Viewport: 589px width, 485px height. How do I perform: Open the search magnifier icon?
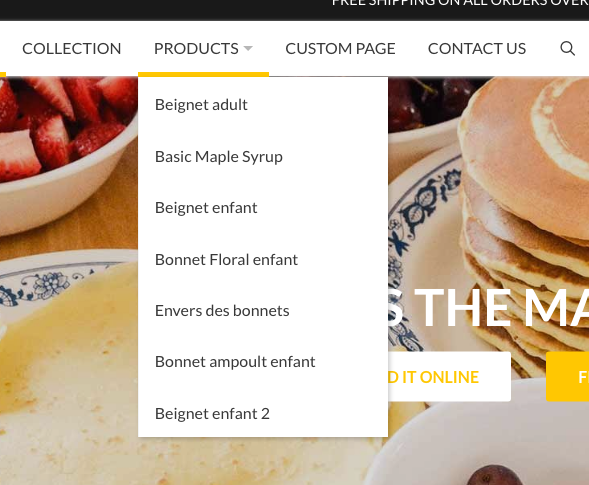point(567,48)
